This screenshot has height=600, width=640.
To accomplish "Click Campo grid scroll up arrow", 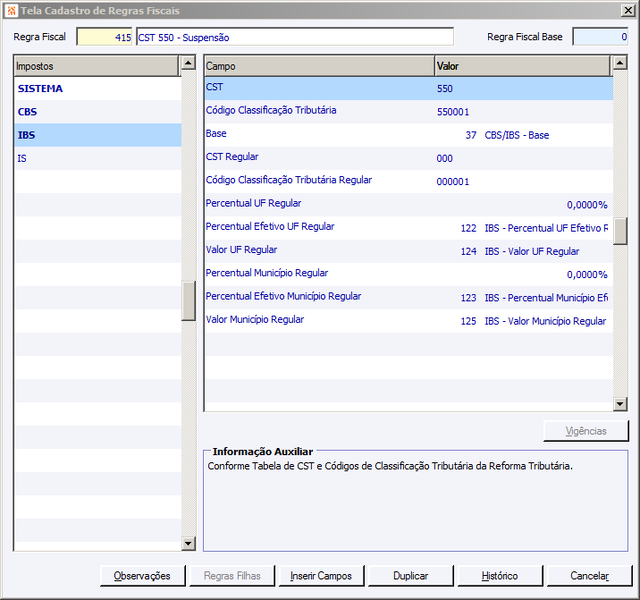I will 620,63.
